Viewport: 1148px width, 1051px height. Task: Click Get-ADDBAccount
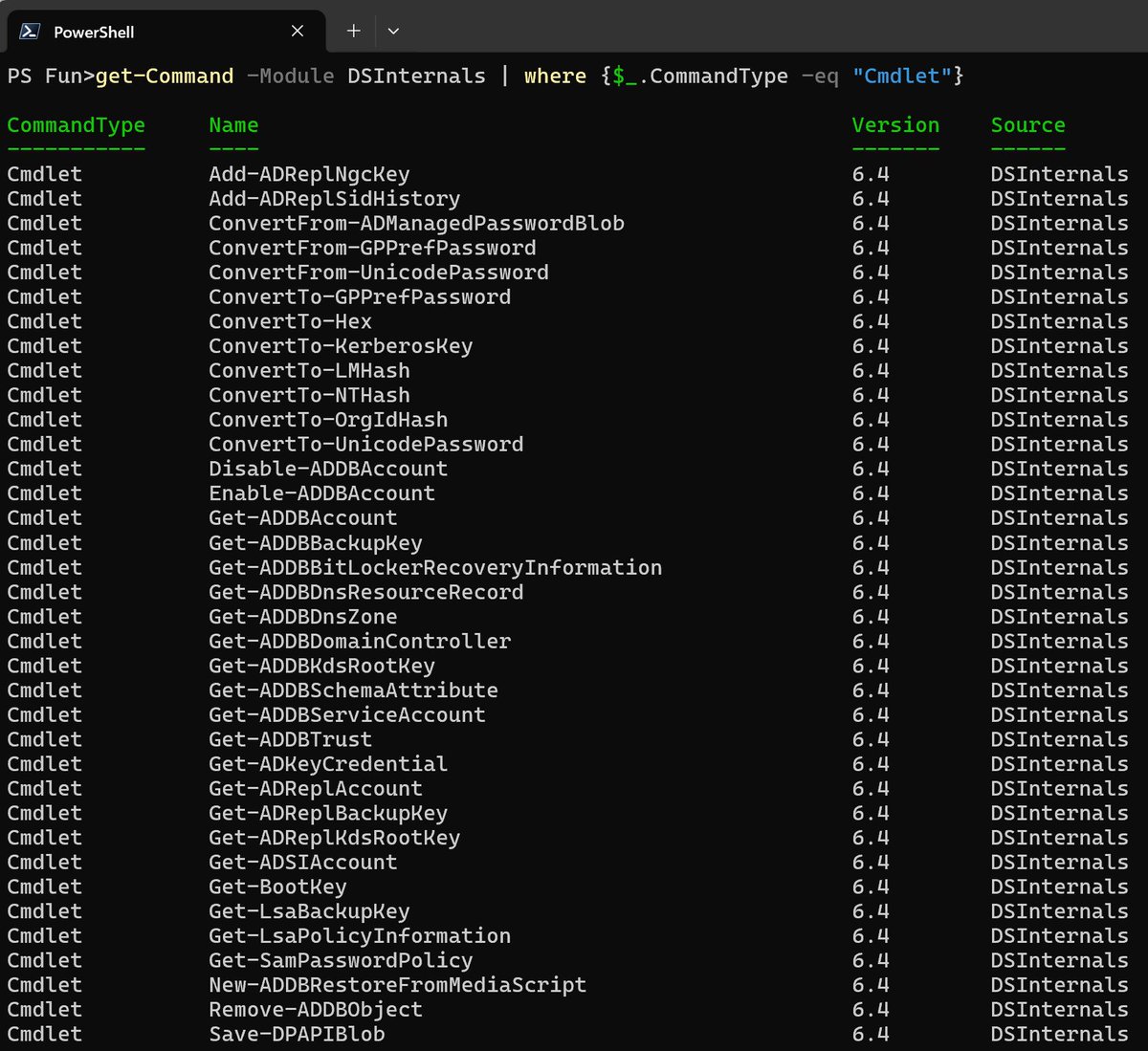302,517
